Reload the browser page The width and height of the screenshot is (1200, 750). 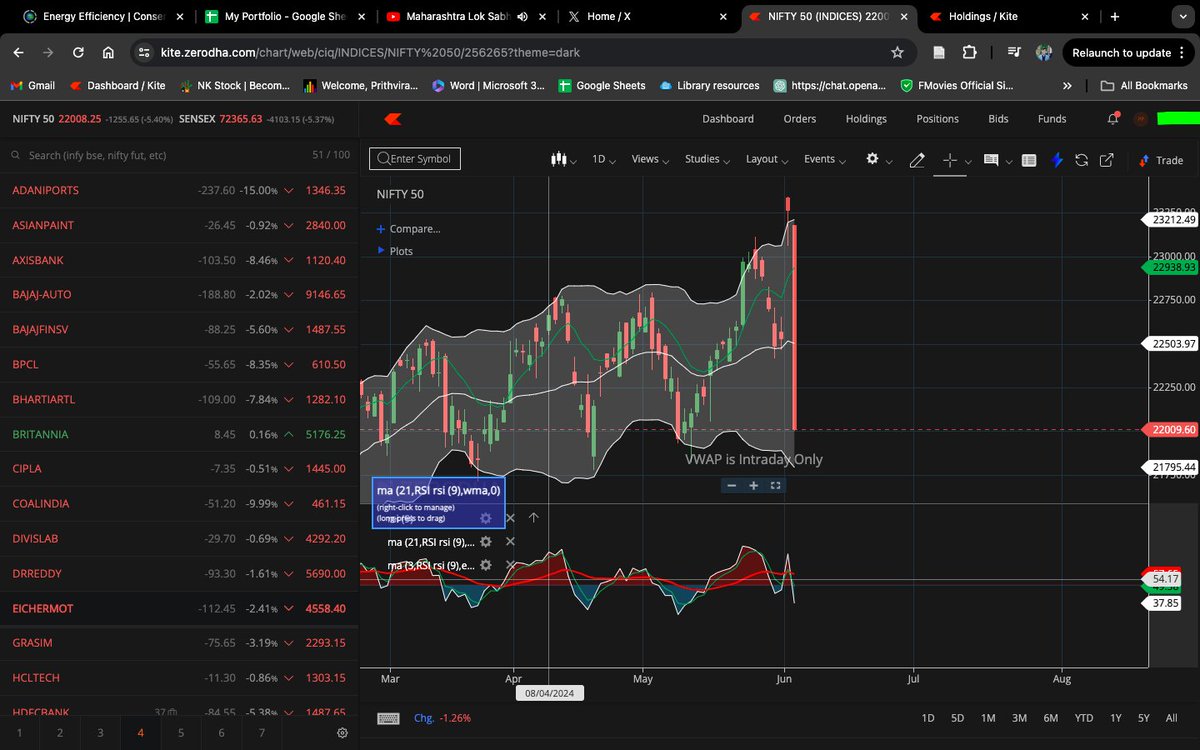pyautogui.click(x=78, y=53)
